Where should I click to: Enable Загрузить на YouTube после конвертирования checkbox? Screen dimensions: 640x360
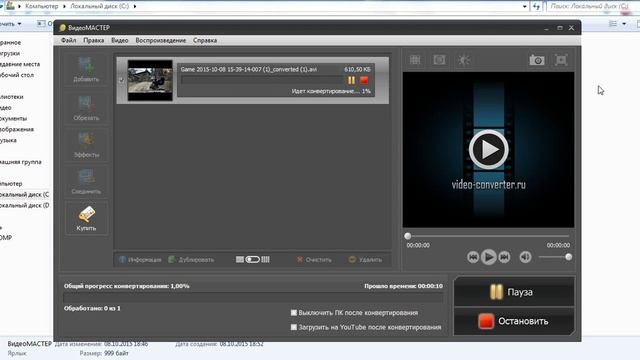pos(293,327)
